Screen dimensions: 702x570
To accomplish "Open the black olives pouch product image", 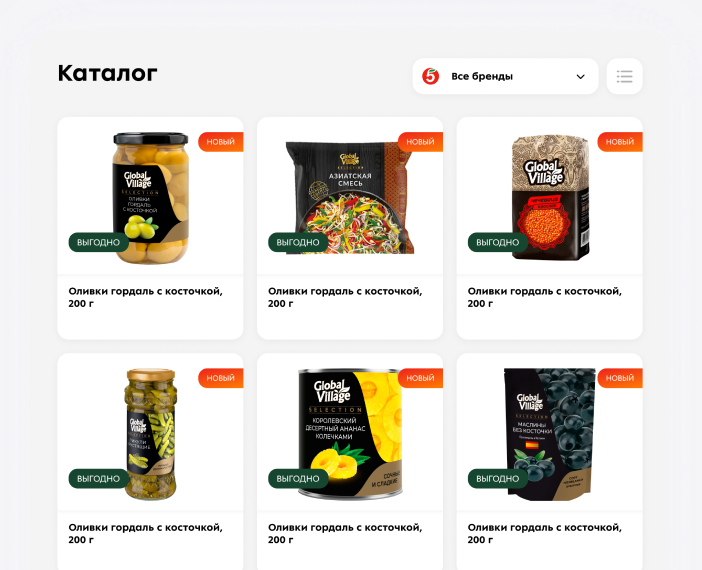I will (550, 434).
